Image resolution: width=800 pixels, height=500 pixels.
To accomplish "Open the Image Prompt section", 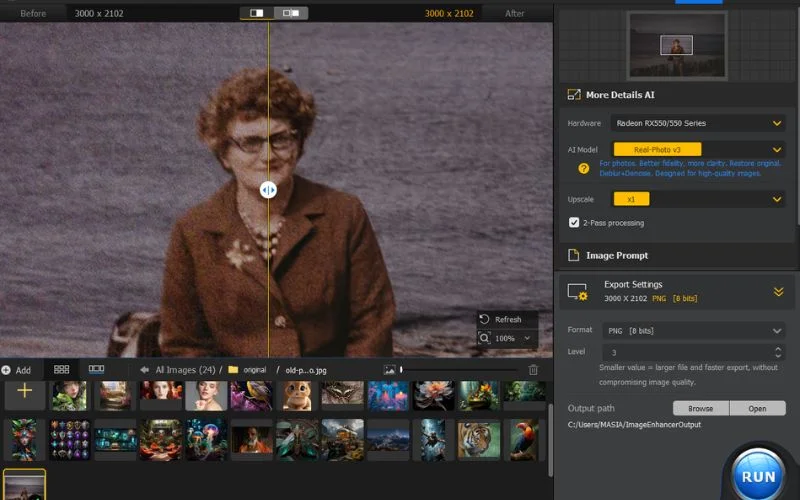I will coord(618,255).
